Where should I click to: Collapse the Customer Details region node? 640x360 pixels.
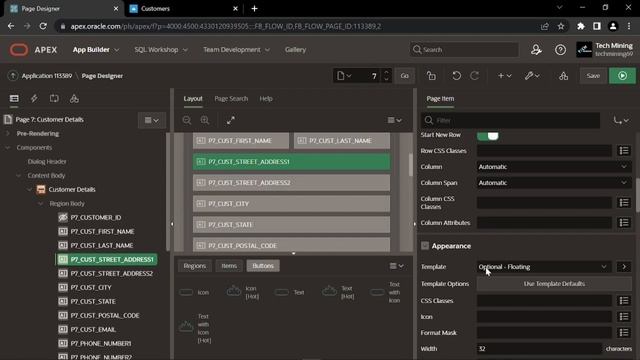pyautogui.click(x=29, y=189)
